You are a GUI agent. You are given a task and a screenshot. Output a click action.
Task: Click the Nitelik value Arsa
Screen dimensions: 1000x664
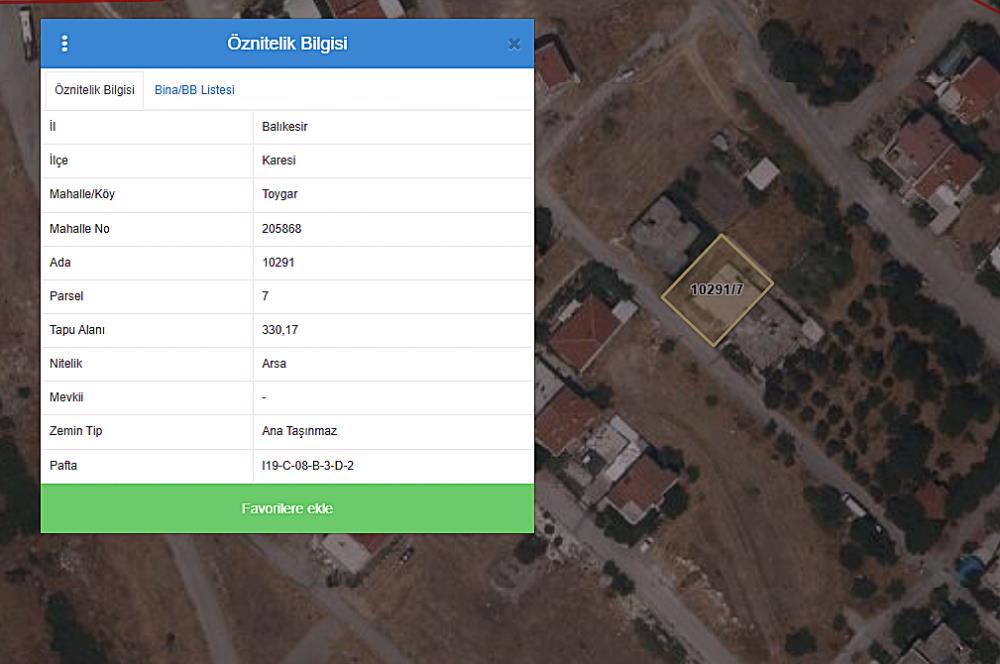tap(274, 364)
